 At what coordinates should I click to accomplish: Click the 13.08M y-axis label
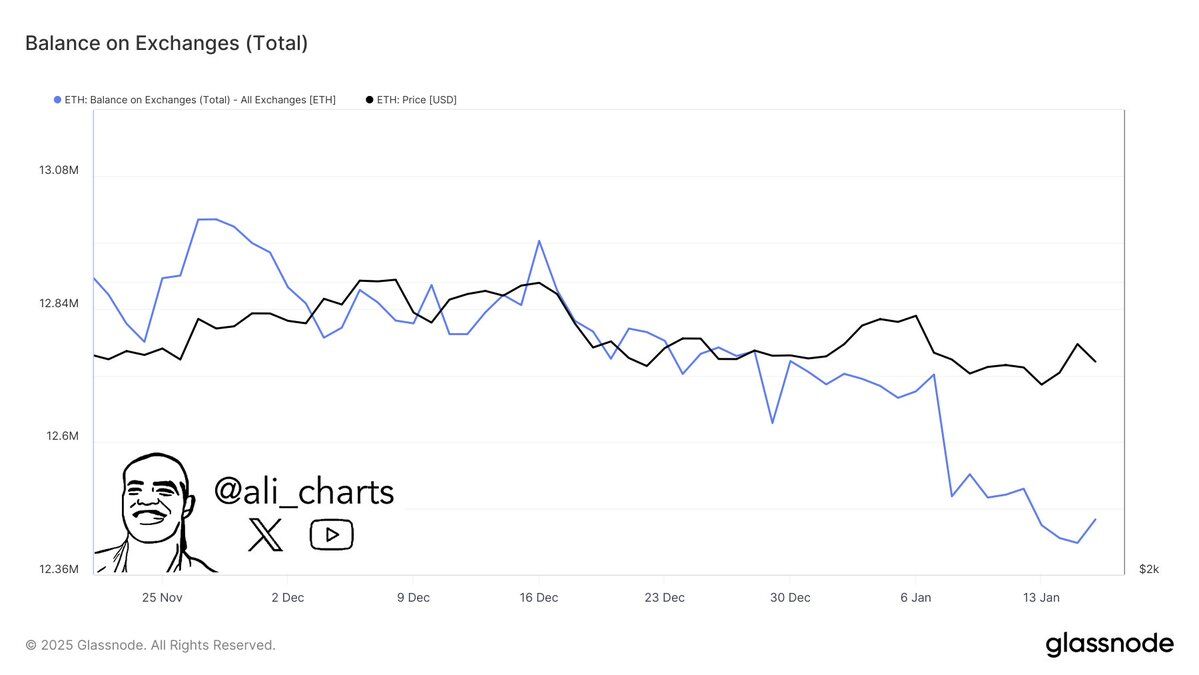(58, 170)
